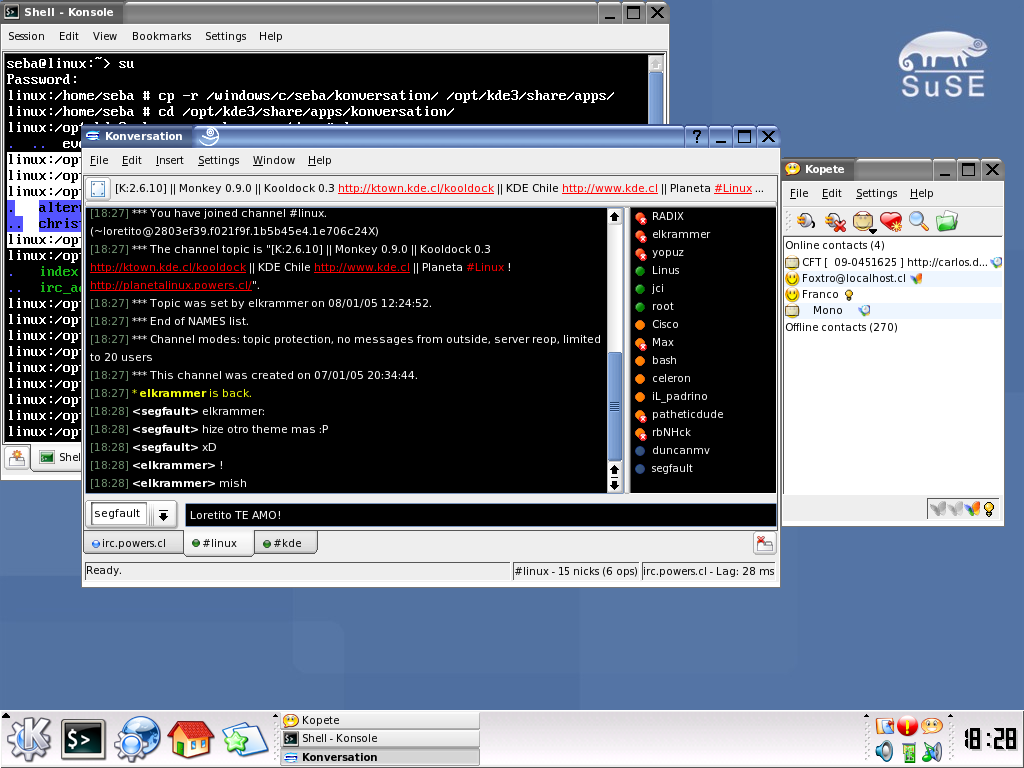Viewport: 1024px width, 768px height.
Task: Click topic history button left of topic
Action: click(98, 189)
